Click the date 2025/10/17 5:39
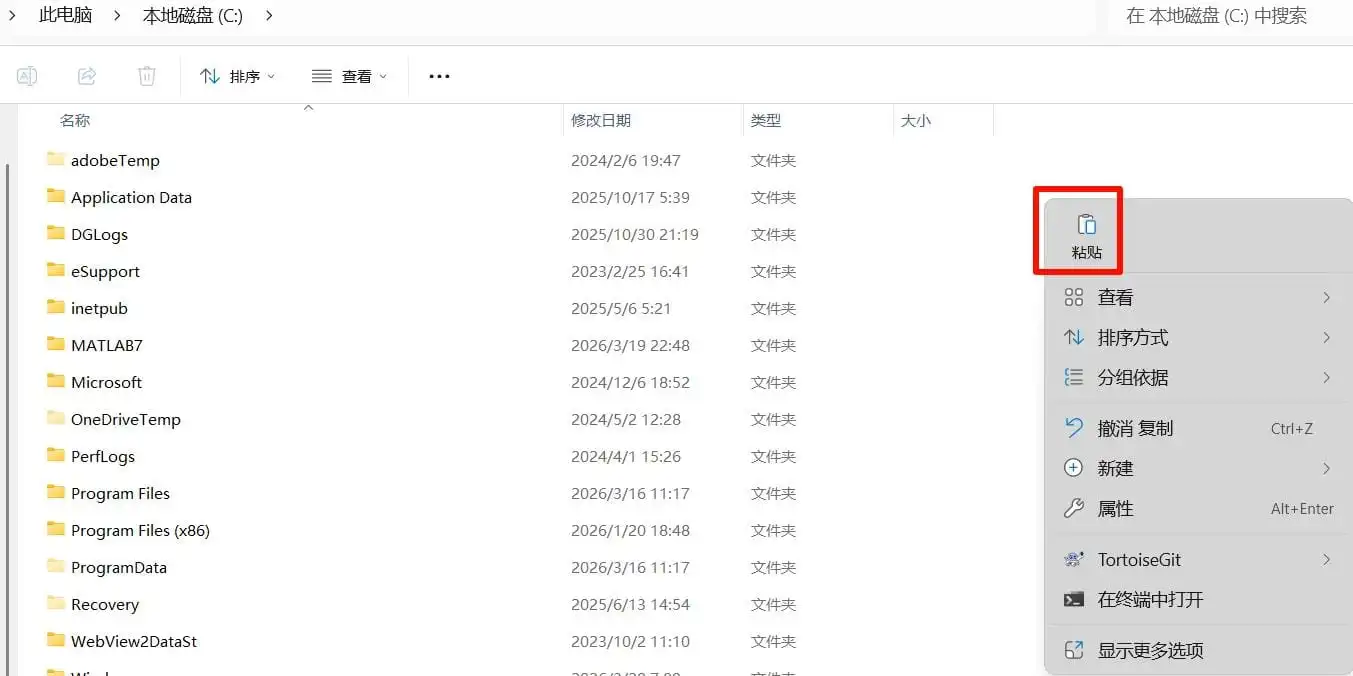Screen dimensions: 1353x676 (630, 197)
